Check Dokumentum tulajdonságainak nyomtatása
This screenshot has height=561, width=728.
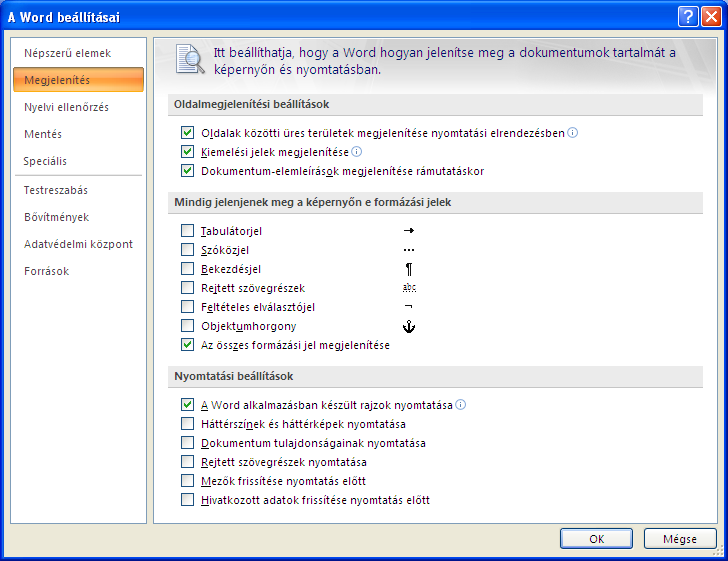187,443
